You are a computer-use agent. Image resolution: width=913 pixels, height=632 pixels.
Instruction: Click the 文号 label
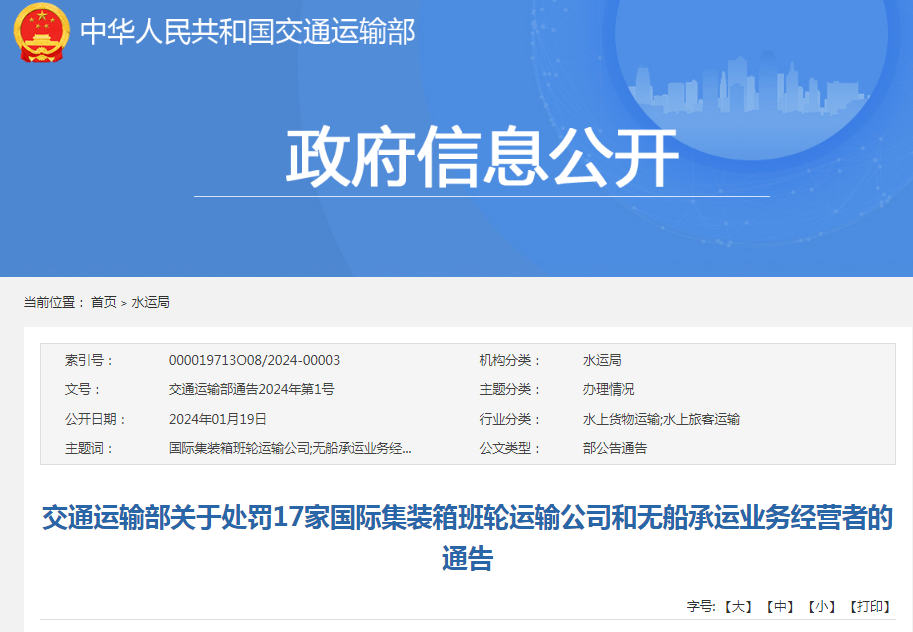click(82, 389)
